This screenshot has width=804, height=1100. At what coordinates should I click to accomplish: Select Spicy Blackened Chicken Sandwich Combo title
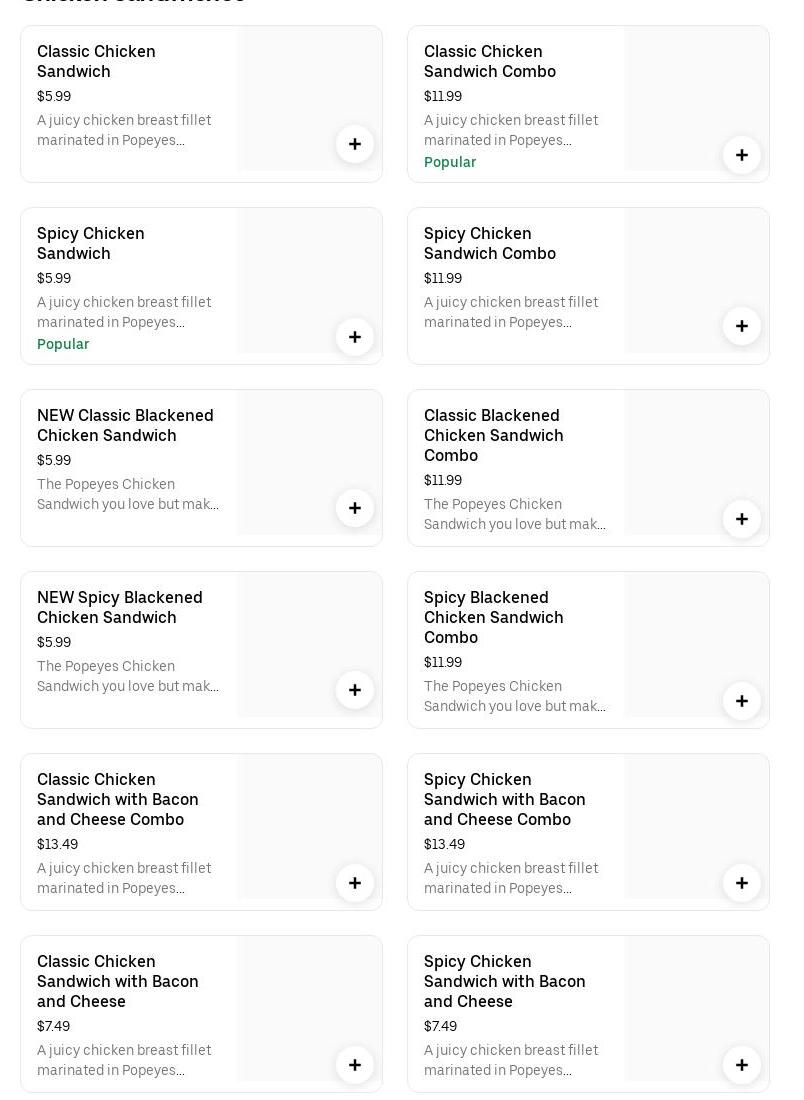(493, 617)
